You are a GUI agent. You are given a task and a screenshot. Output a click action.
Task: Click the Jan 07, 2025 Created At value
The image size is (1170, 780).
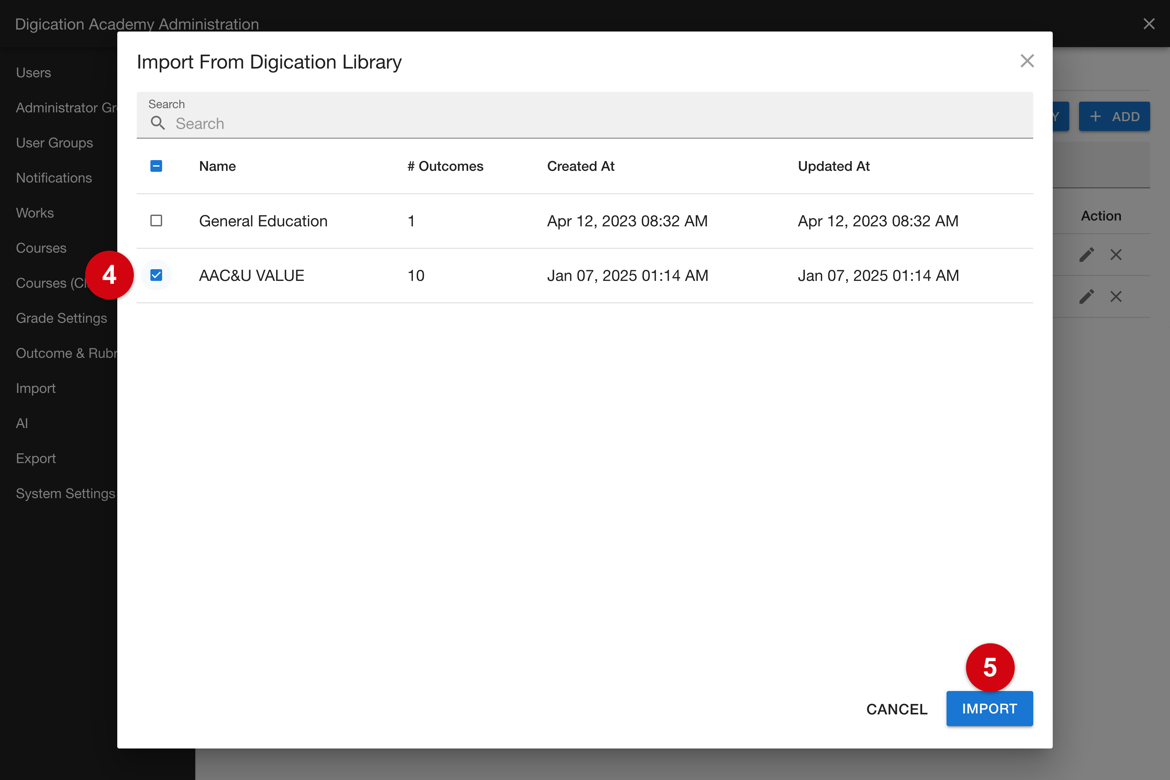(628, 275)
